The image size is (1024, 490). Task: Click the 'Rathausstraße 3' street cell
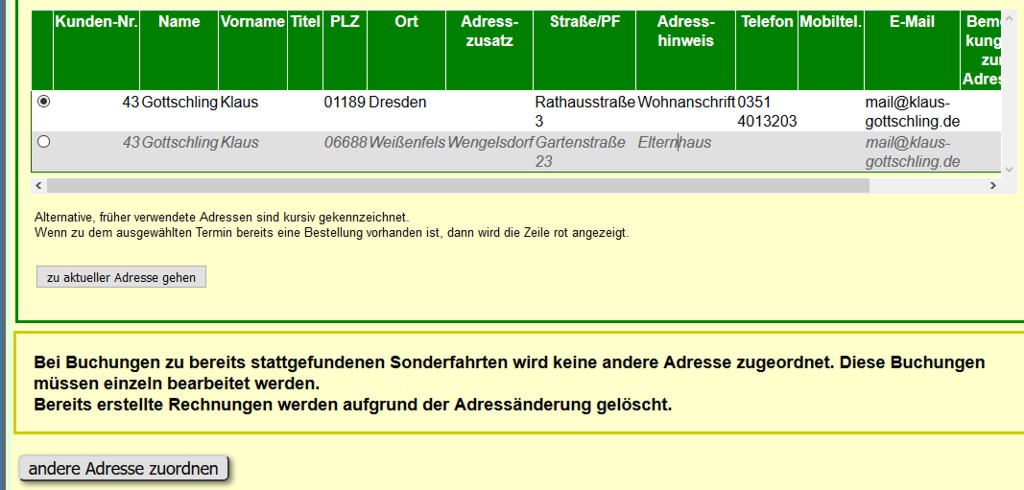point(584,111)
